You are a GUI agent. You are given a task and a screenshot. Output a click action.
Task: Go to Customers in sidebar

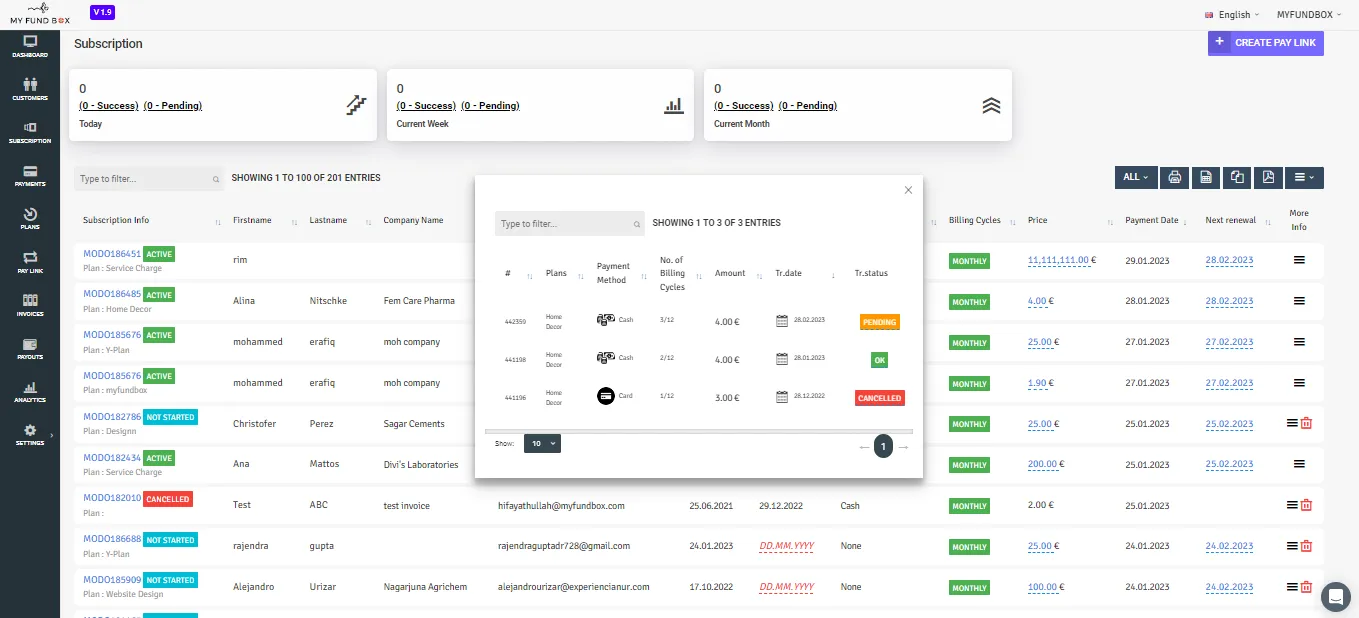pyautogui.click(x=30, y=89)
